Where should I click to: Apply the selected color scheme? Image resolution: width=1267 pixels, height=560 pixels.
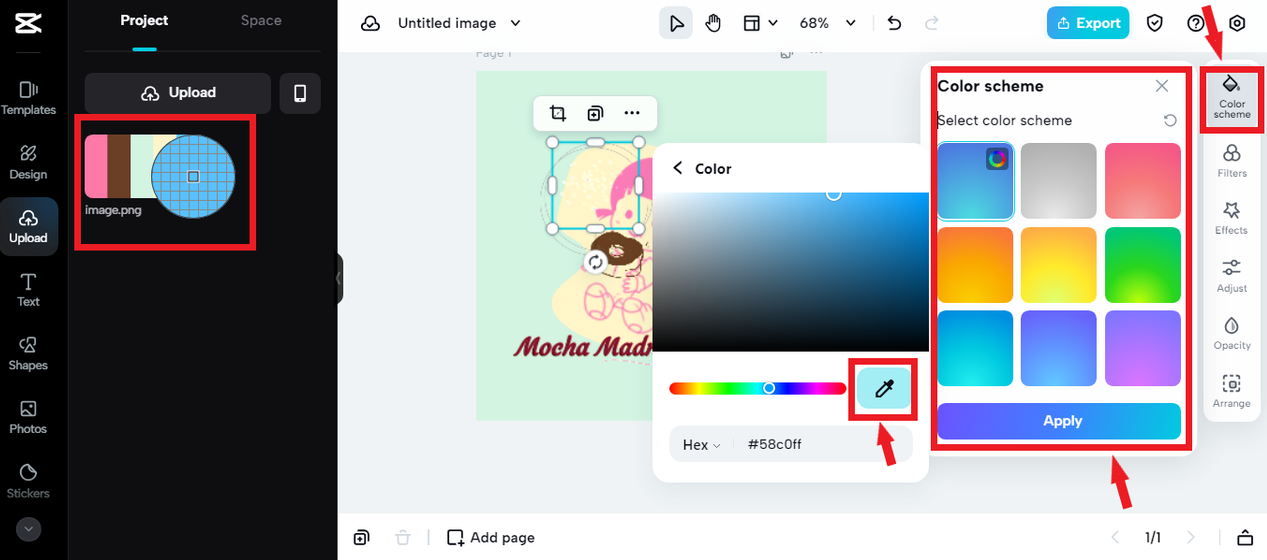[x=1059, y=421]
